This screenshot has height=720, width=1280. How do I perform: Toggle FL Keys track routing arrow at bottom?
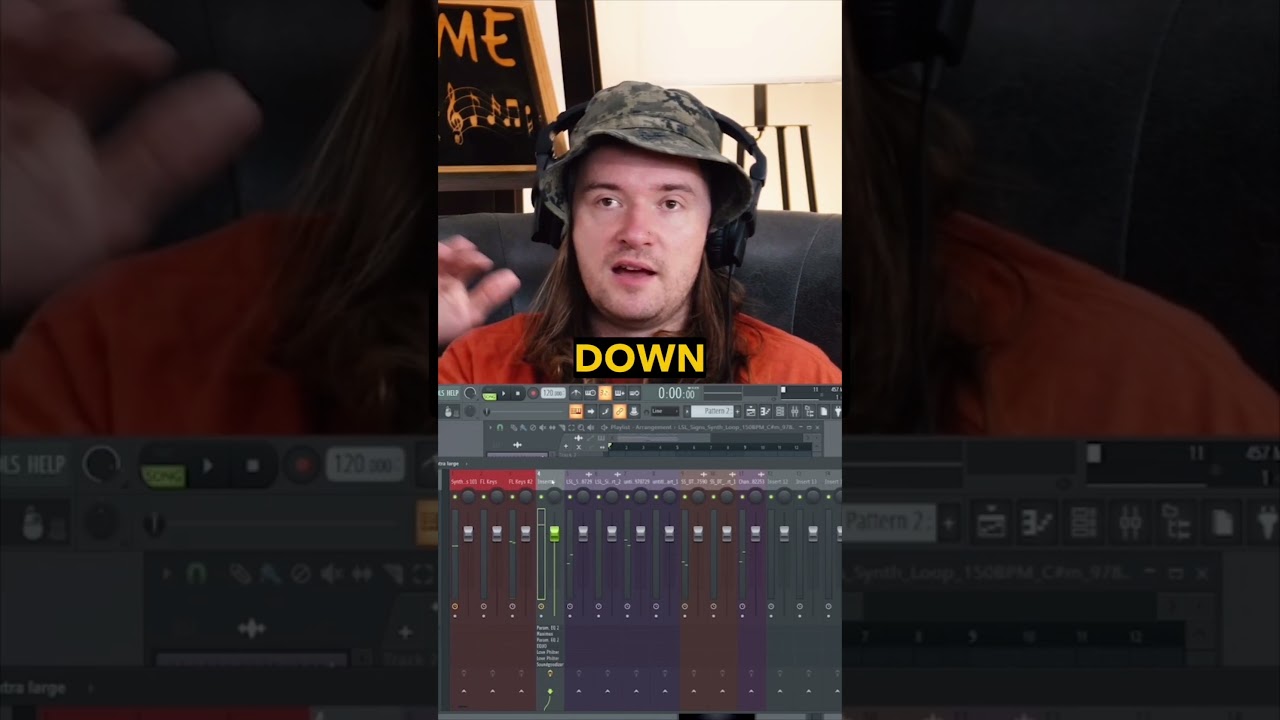pos(493,691)
